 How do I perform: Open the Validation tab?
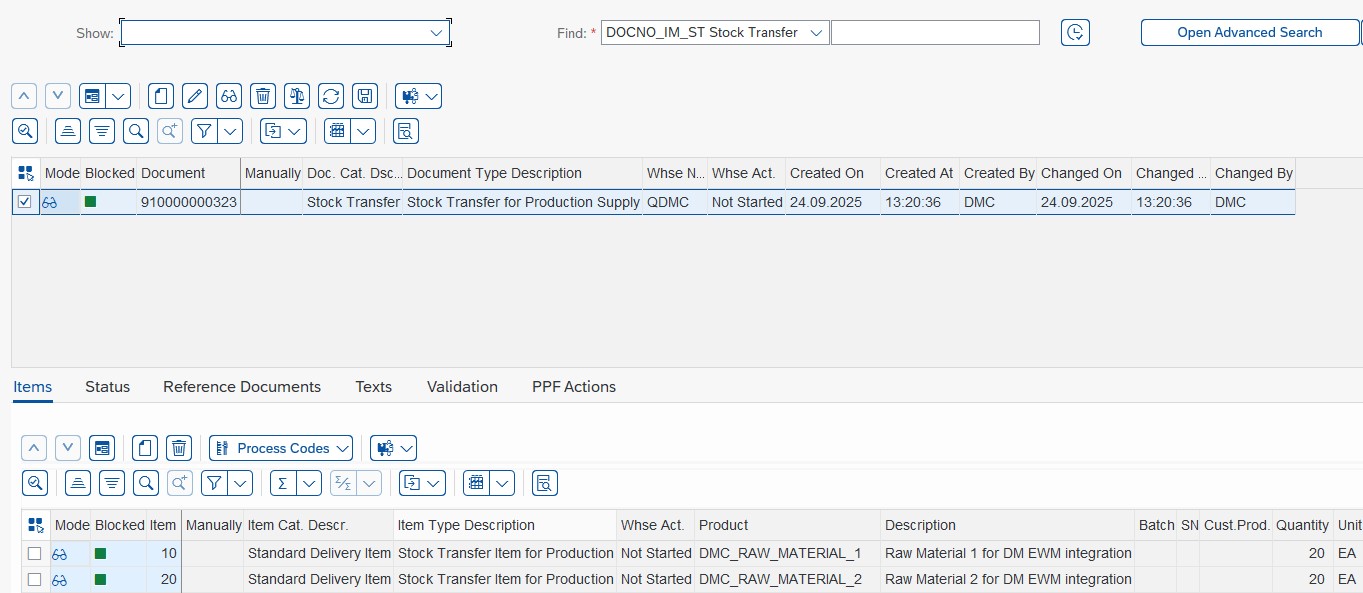[x=462, y=386]
